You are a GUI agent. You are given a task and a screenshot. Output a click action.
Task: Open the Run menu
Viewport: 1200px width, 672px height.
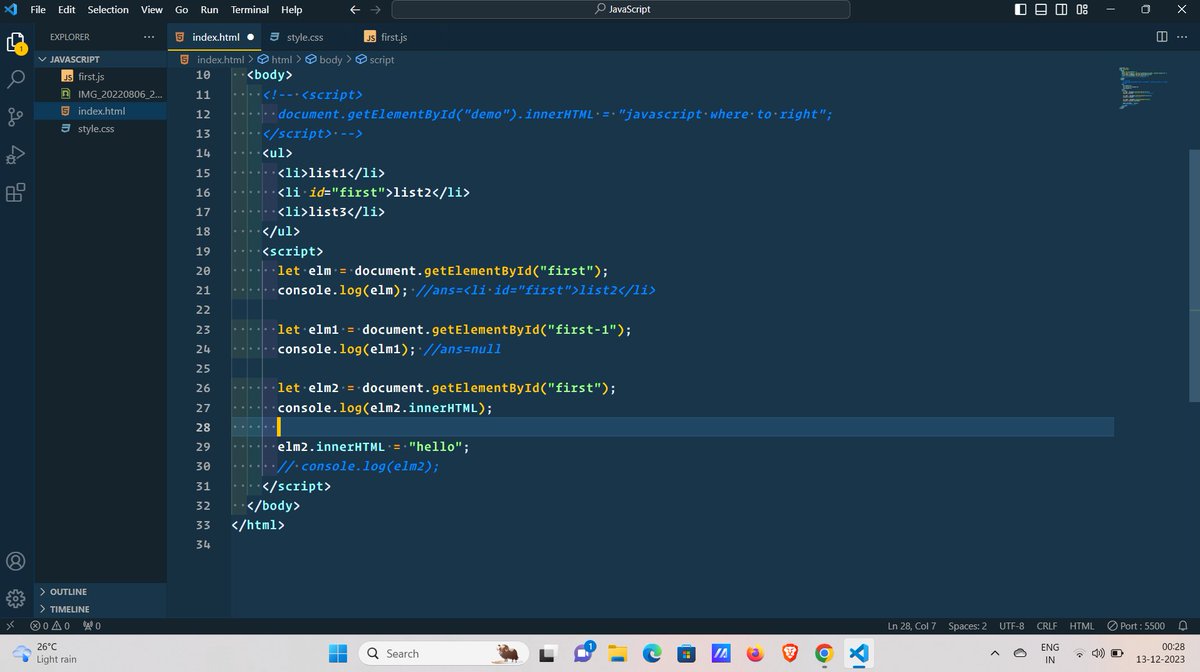[209, 10]
